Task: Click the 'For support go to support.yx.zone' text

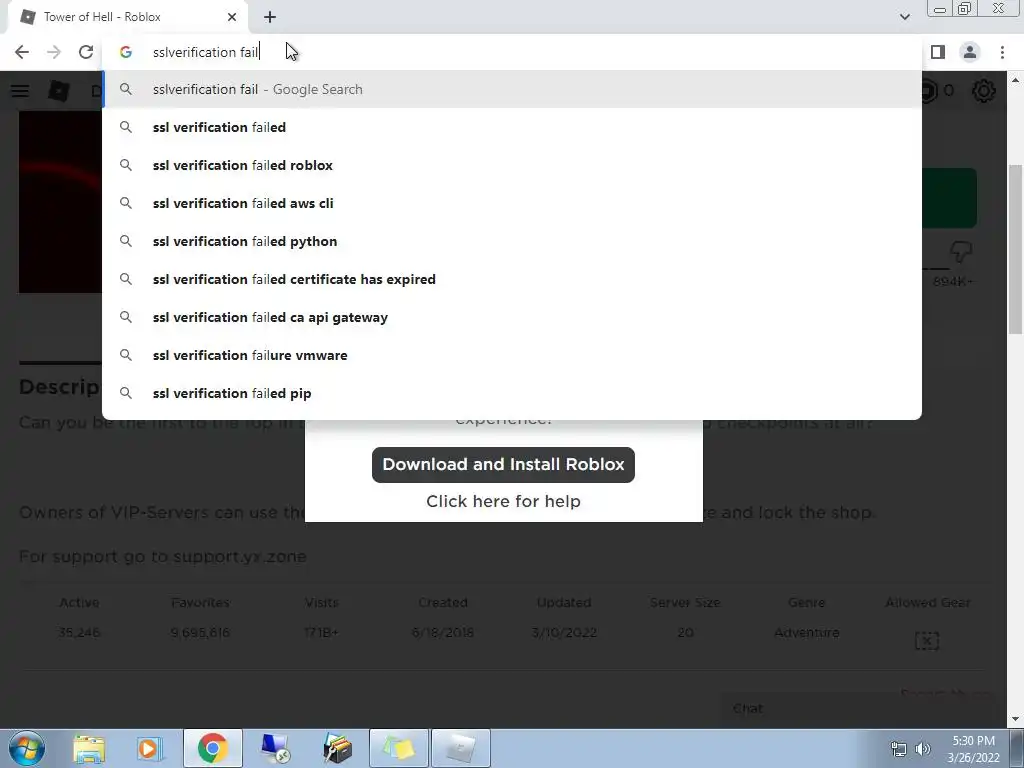Action: 163,557
